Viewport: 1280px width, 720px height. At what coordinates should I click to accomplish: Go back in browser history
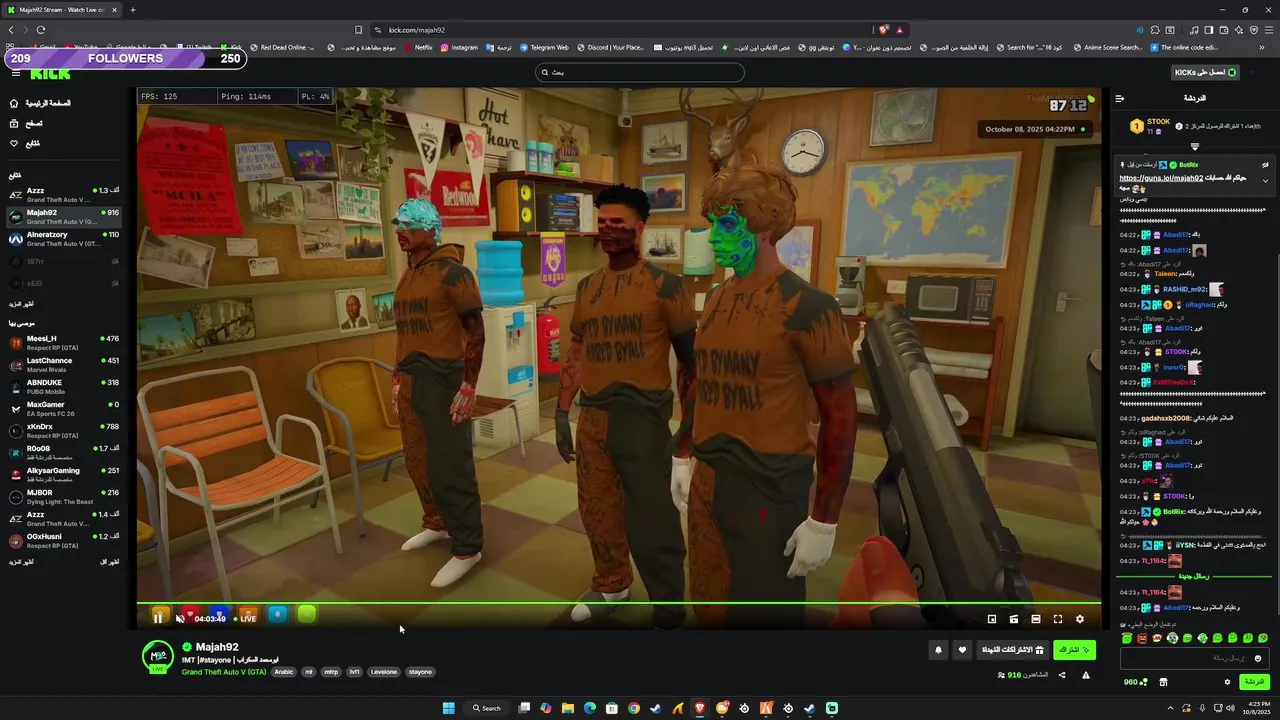[x=11, y=30]
